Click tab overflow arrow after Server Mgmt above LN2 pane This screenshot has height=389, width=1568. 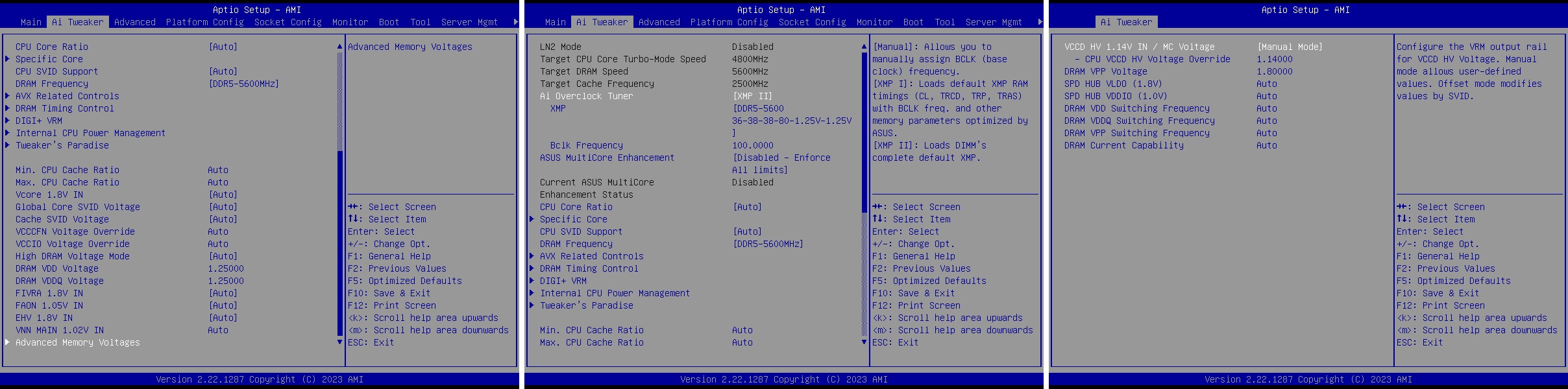click(1040, 22)
